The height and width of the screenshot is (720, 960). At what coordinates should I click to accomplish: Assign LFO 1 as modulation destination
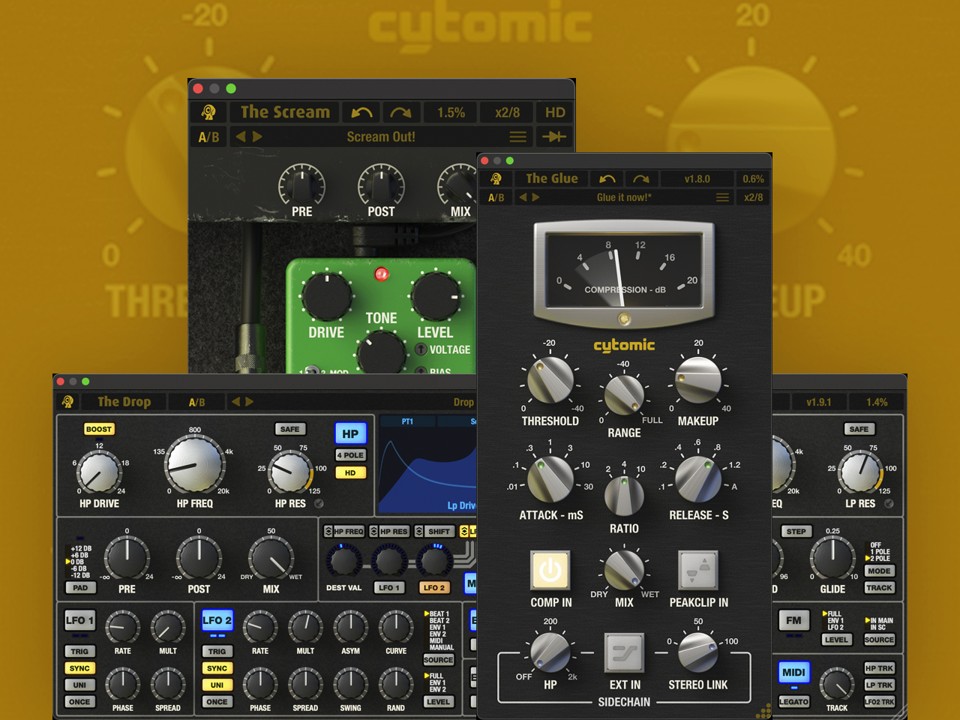click(x=389, y=587)
